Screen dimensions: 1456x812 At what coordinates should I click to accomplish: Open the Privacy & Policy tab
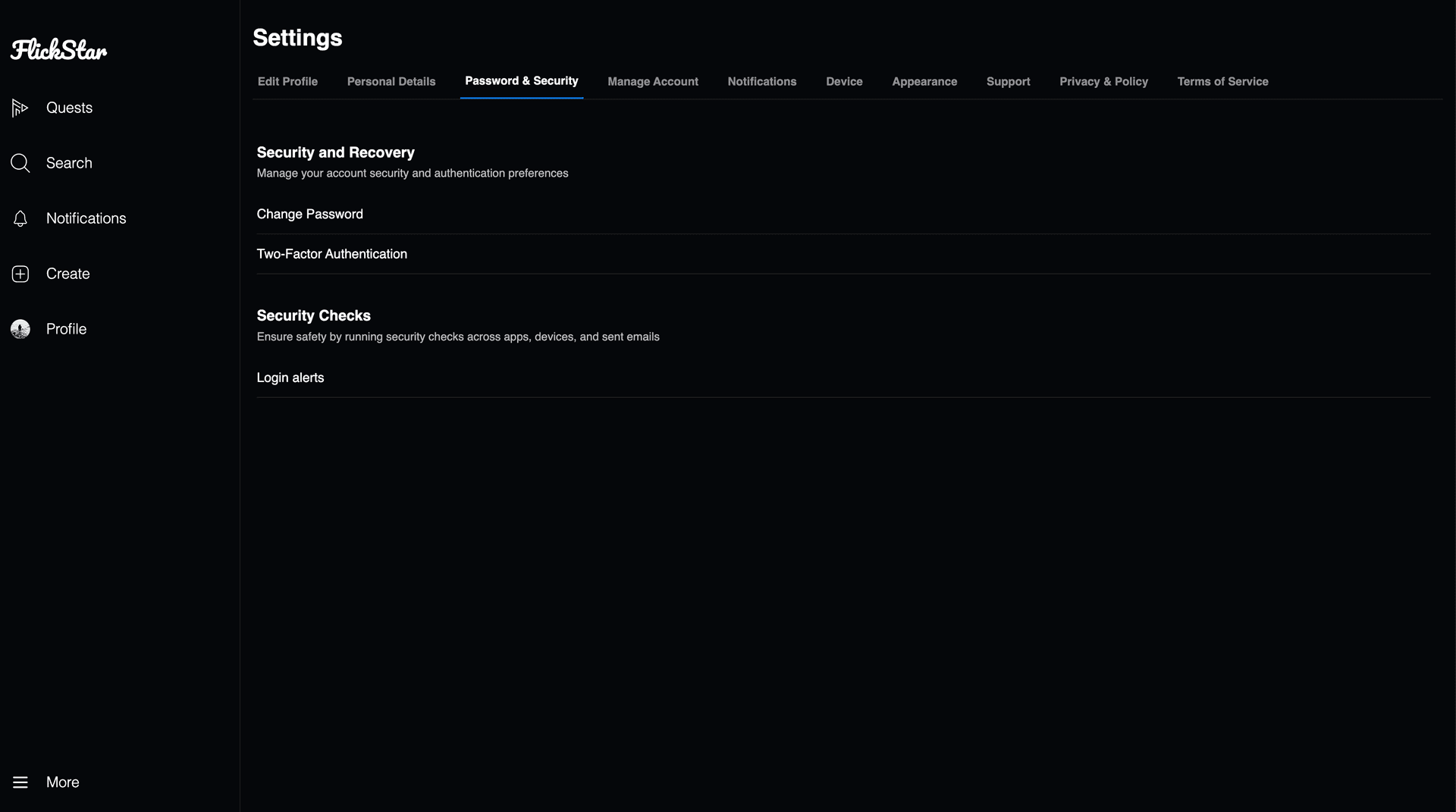1103,81
